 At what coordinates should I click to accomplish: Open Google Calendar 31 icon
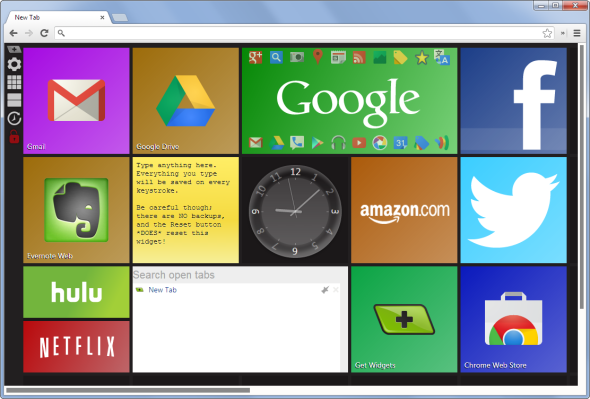pos(400,143)
